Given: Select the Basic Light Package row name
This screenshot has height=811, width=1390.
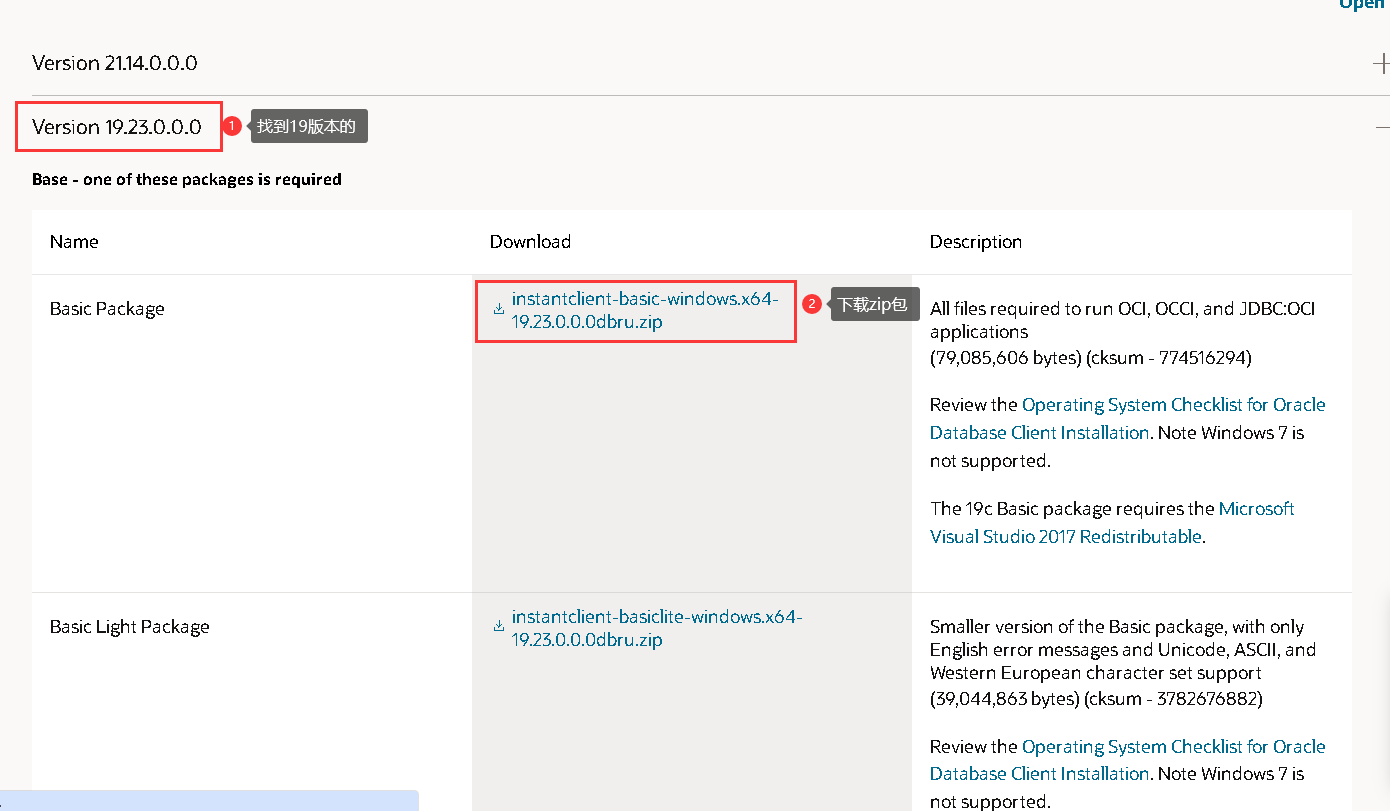Looking at the screenshot, I should (130, 627).
